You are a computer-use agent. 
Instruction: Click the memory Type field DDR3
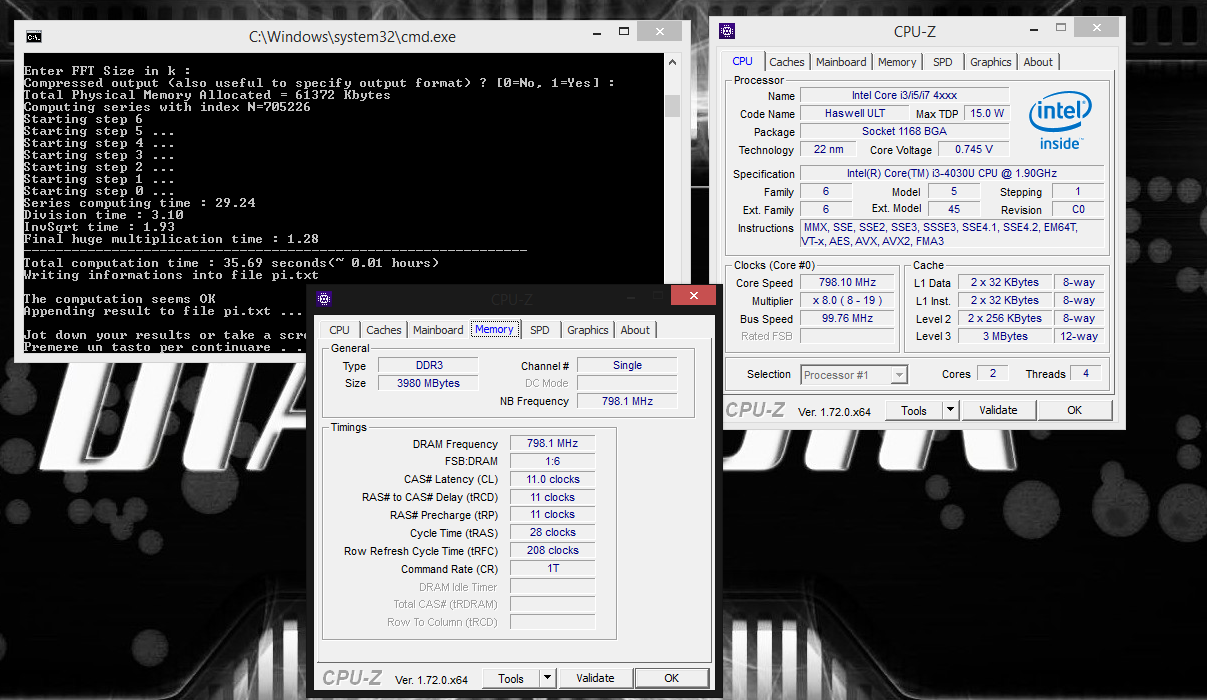427,365
